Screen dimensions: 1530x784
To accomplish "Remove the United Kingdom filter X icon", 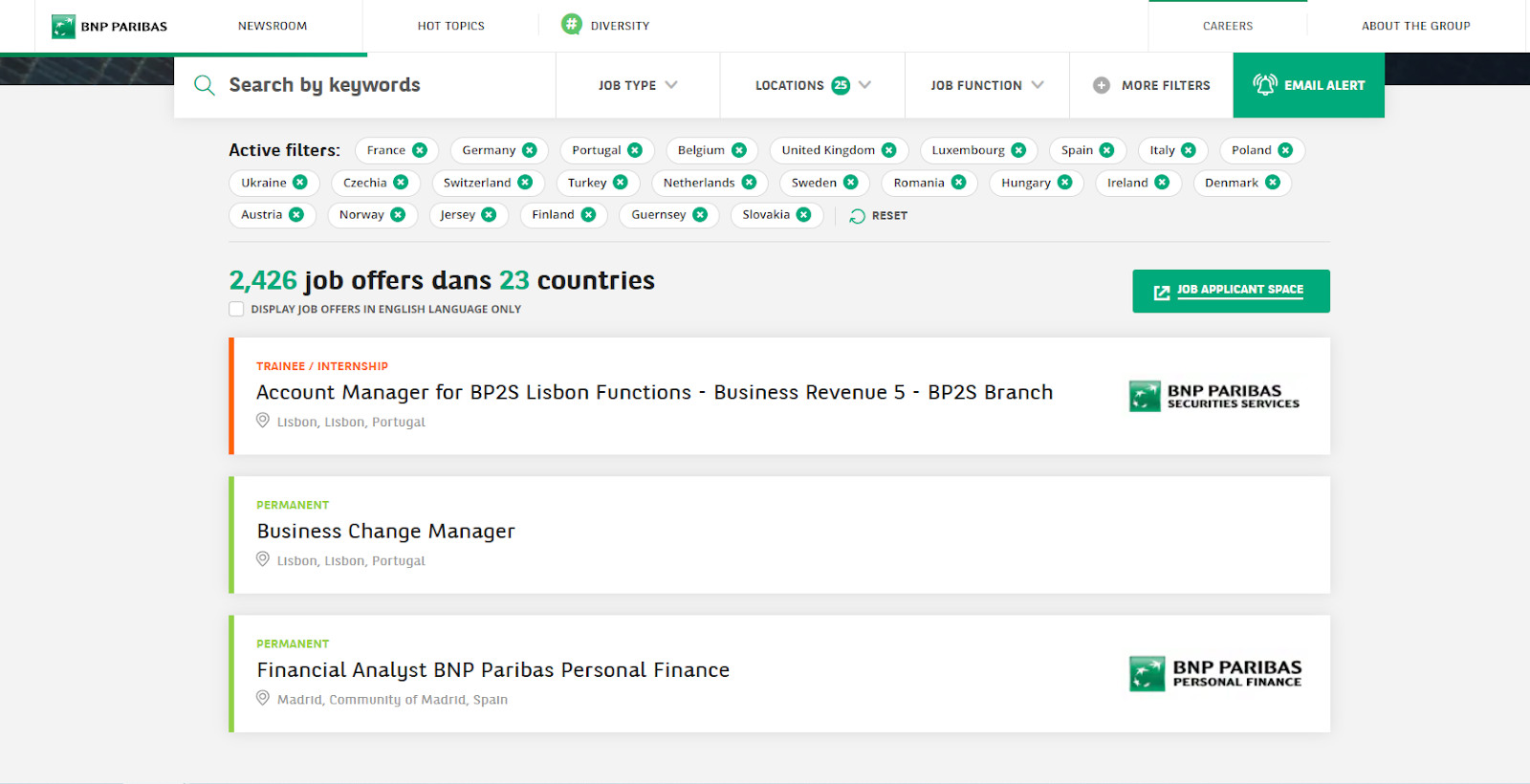I will point(889,150).
